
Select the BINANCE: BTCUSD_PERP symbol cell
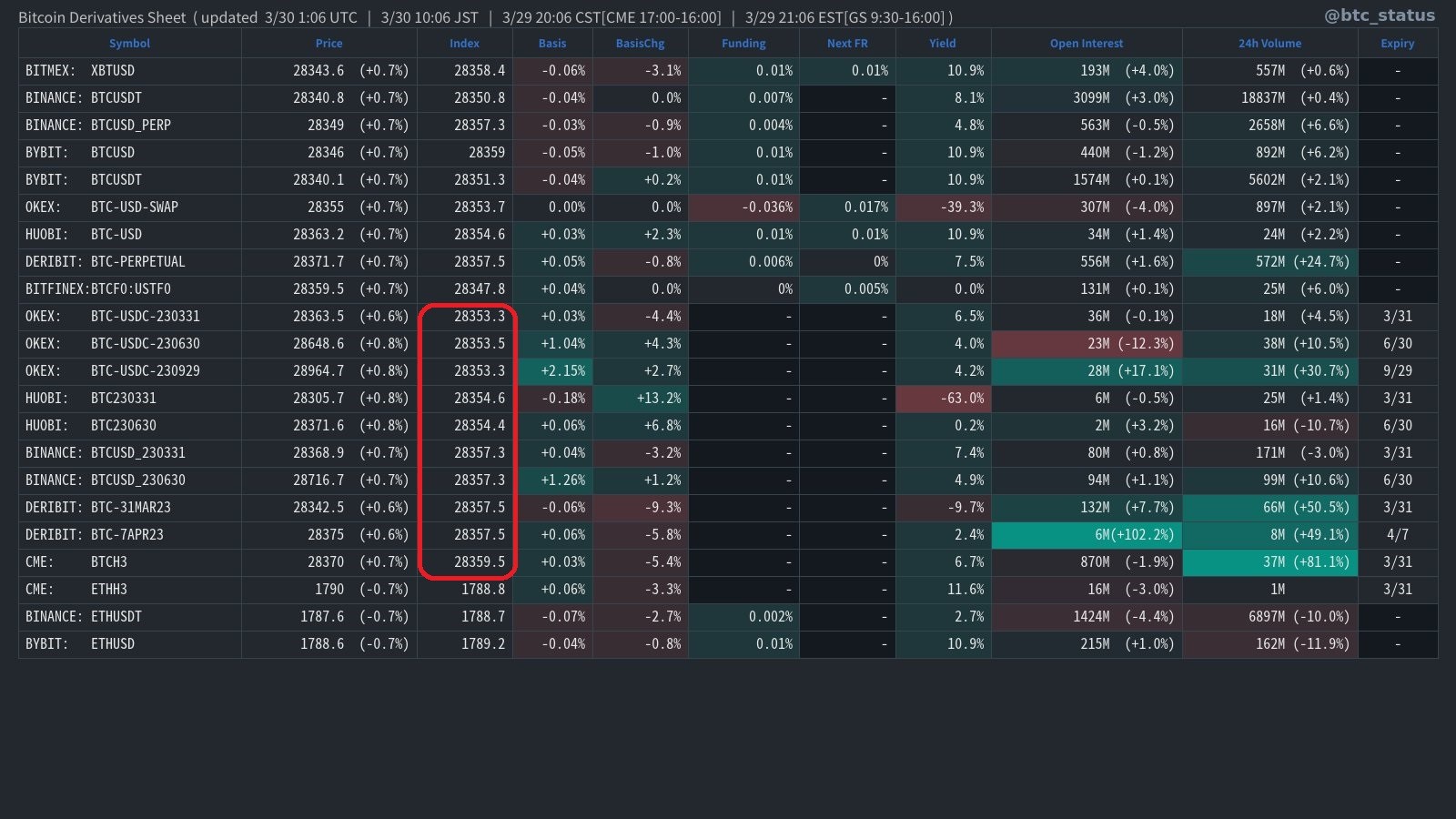(130, 126)
